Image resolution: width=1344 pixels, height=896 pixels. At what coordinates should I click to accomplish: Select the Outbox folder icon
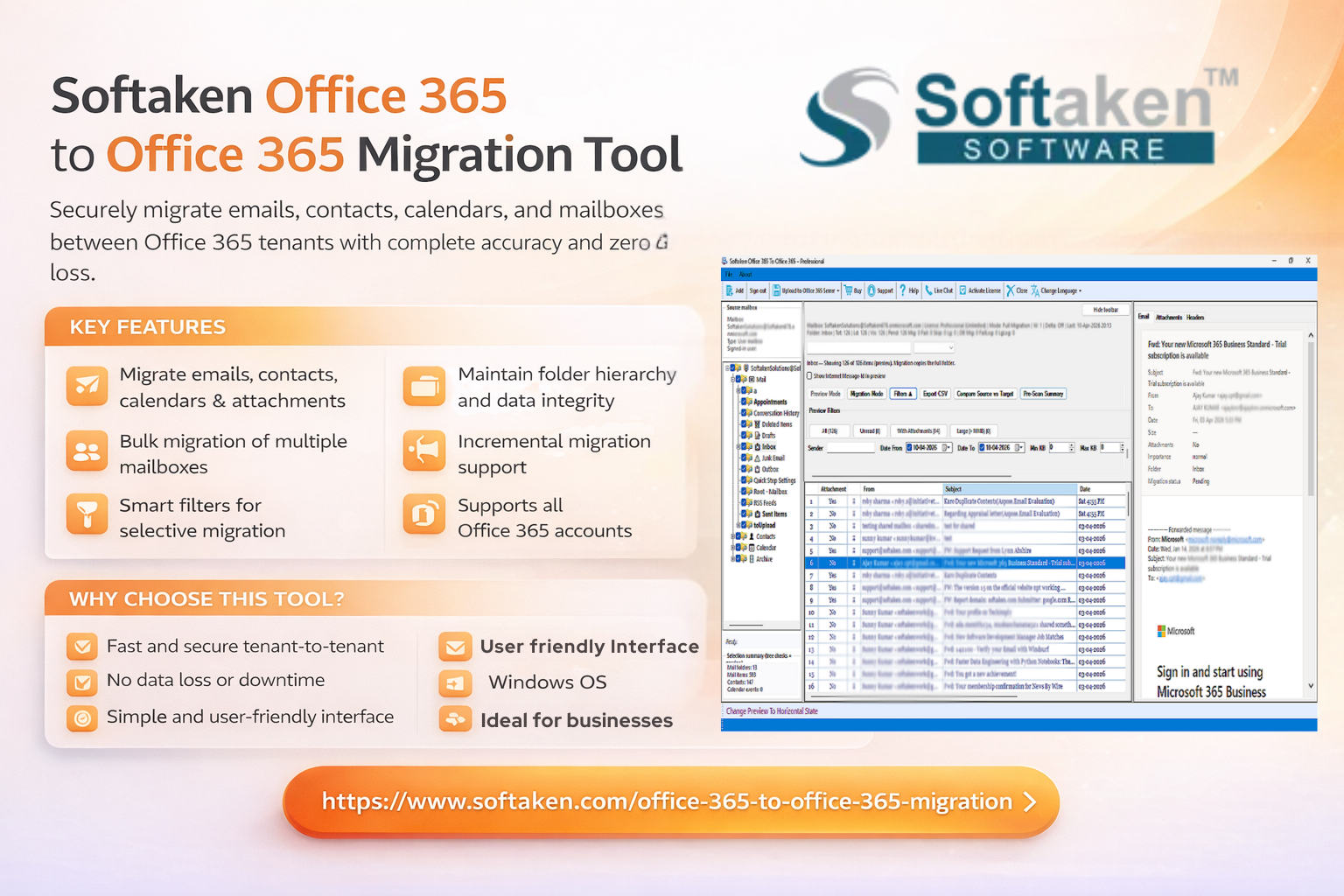pos(757,470)
